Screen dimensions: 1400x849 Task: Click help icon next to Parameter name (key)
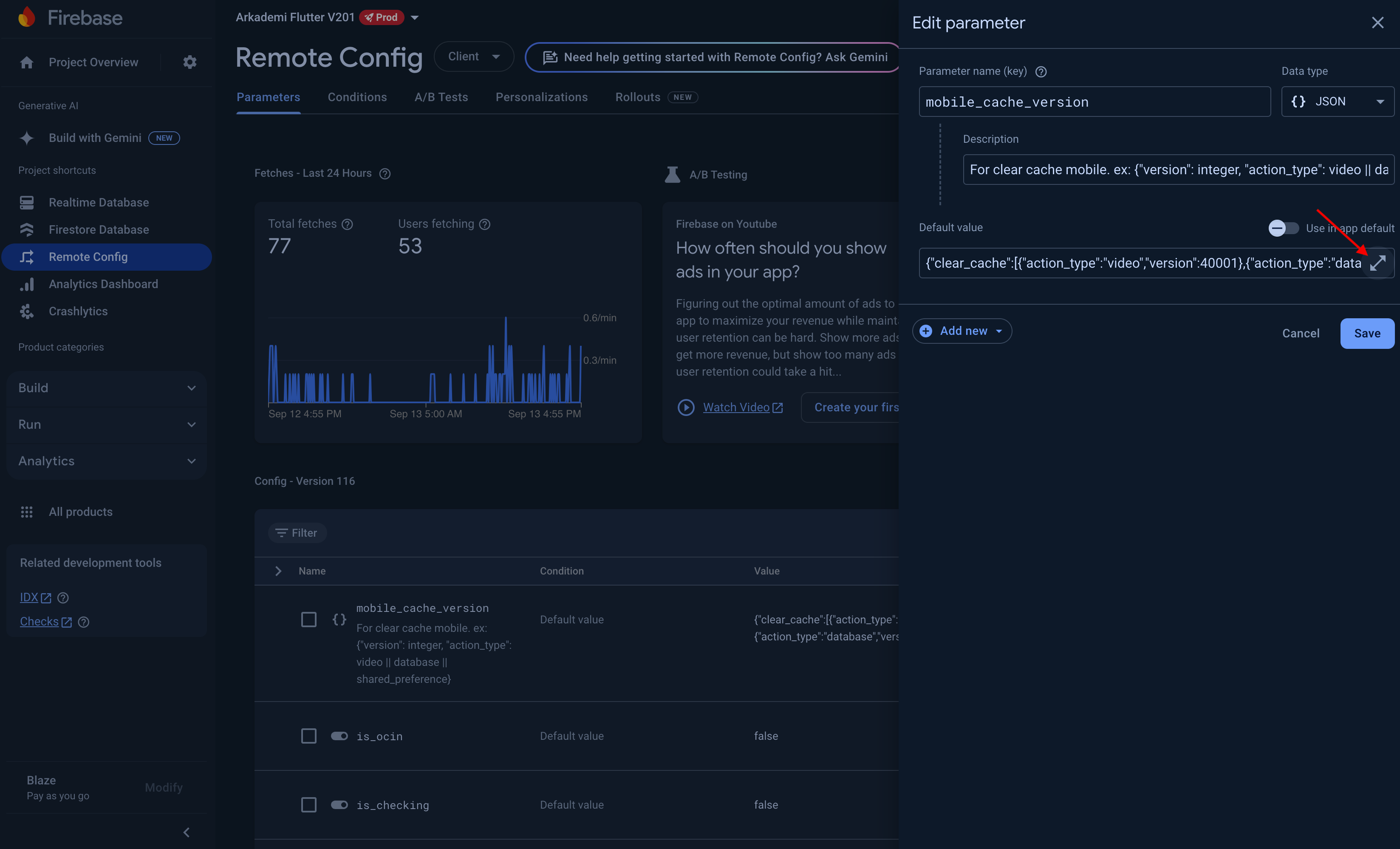[1041, 72]
